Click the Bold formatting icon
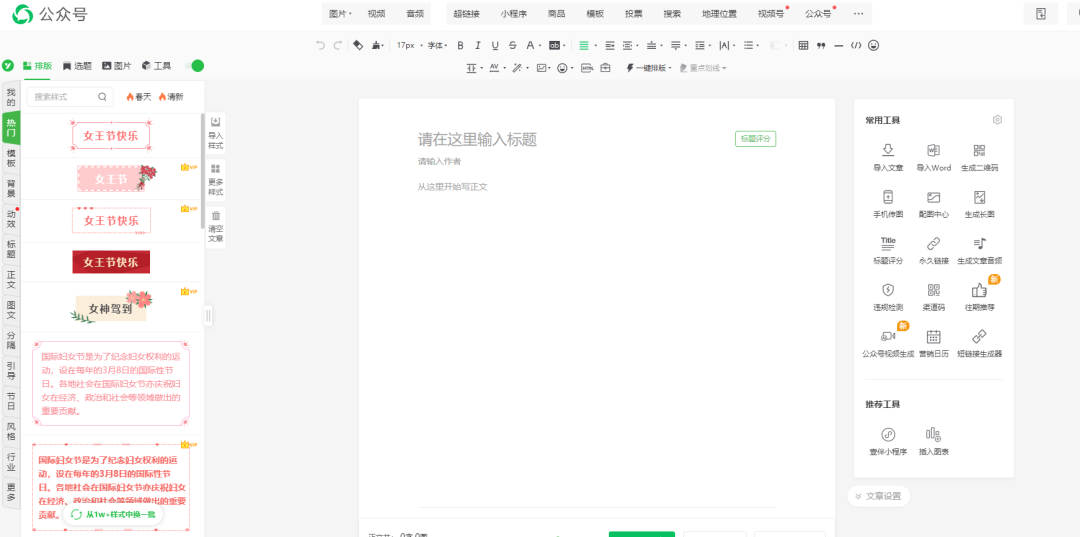 [x=461, y=45]
